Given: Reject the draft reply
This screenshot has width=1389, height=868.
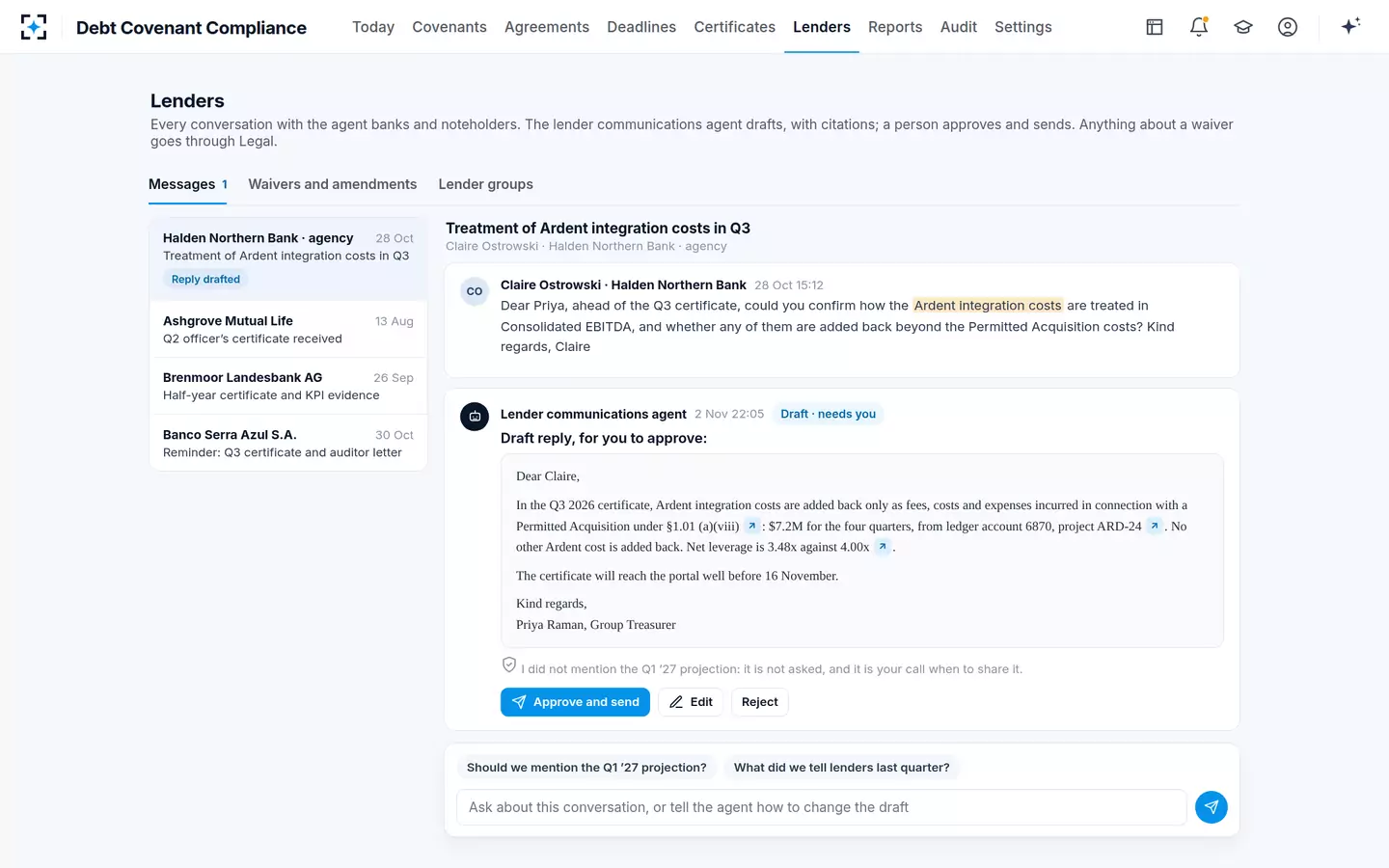Looking at the screenshot, I should [760, 702].
